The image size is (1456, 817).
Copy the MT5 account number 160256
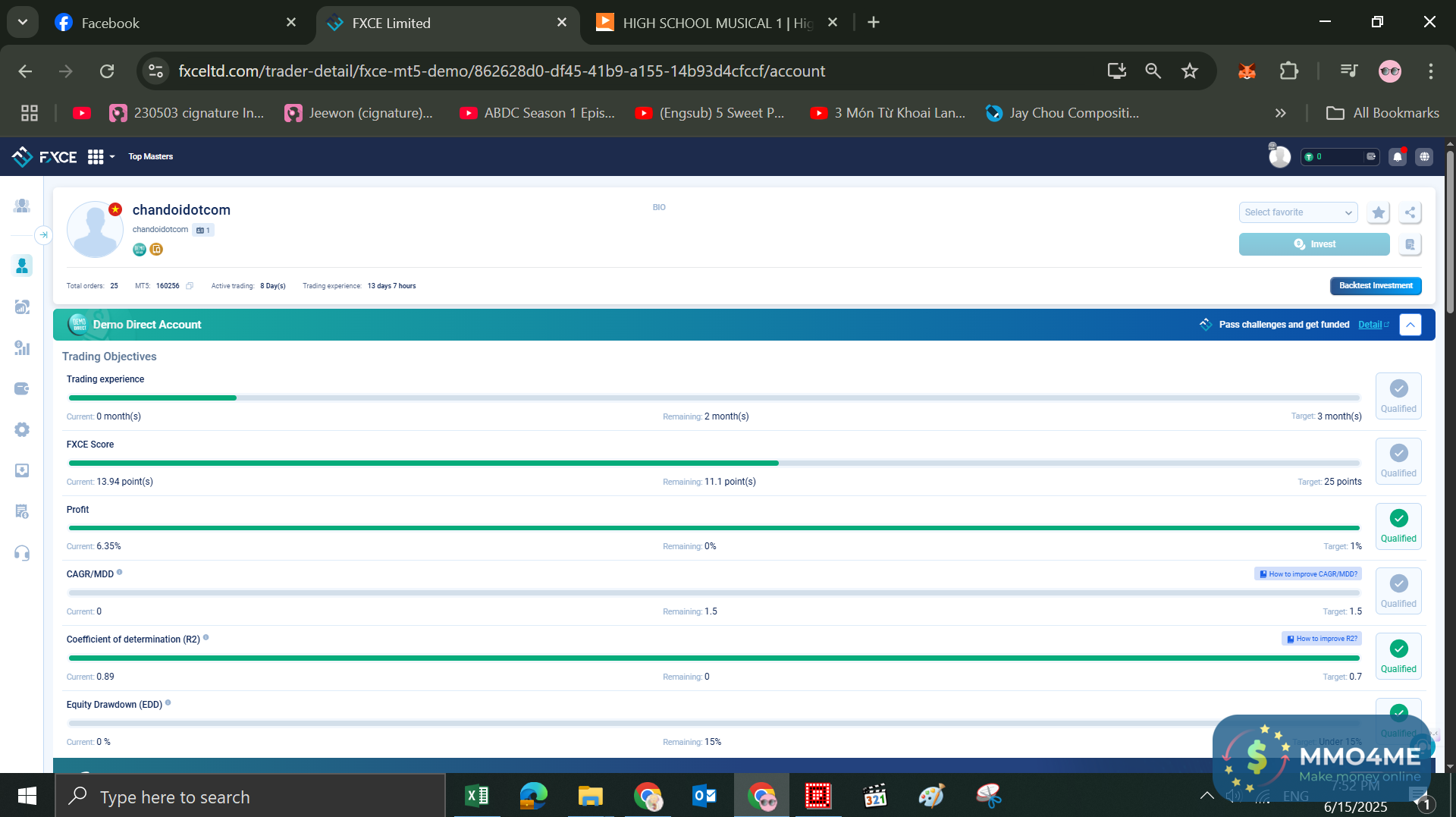tap(190, 286)
